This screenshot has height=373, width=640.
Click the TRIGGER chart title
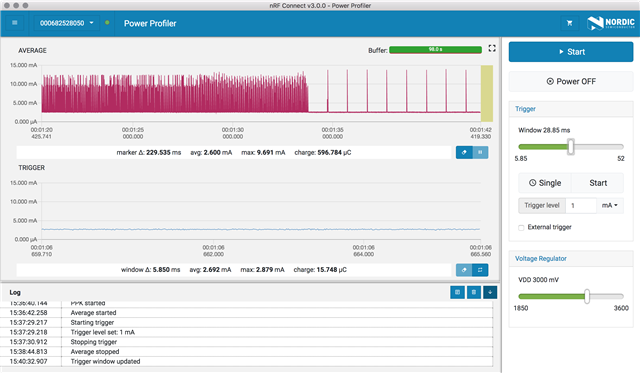[31, 168]
